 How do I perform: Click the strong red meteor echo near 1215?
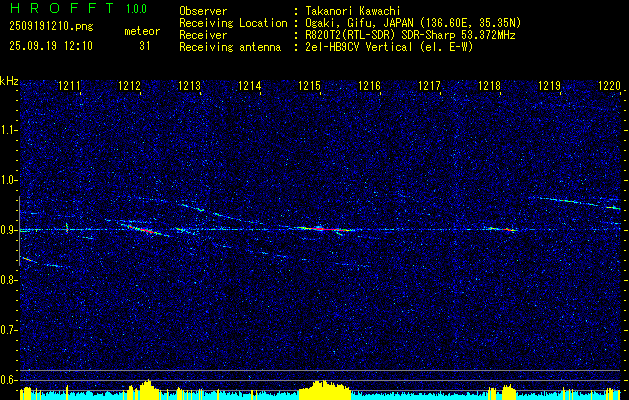tap(325, 229)
